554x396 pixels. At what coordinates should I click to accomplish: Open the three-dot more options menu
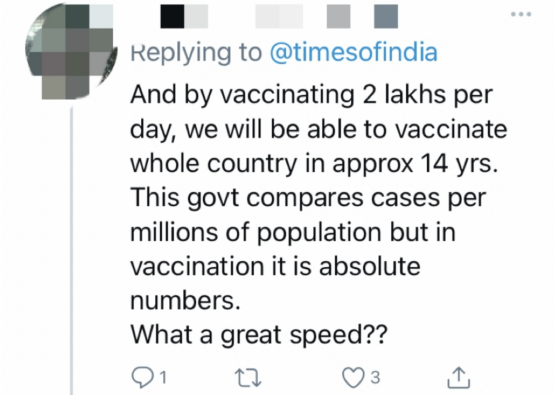point(521,14)
